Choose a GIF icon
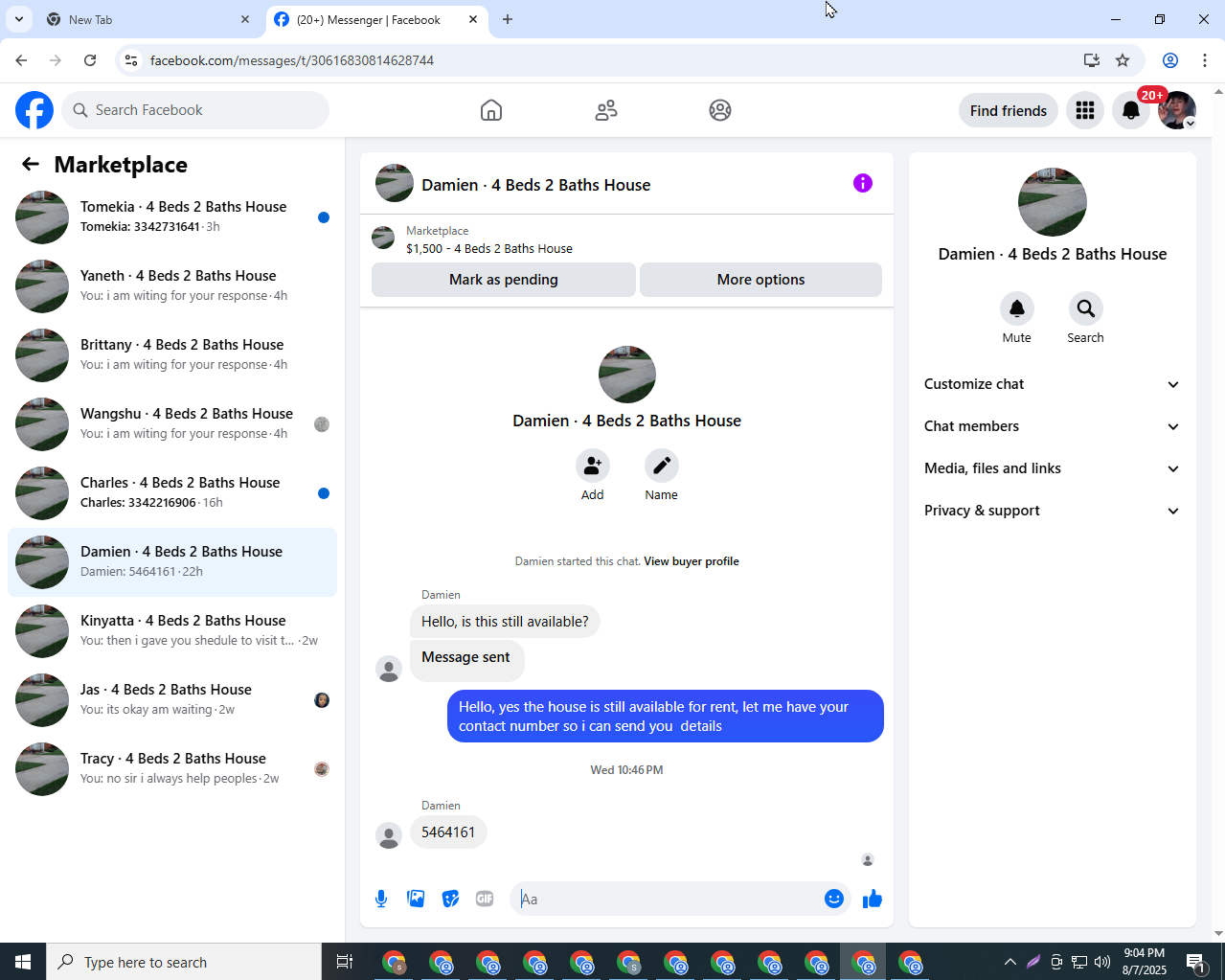1225x980 pixels. [485, 899]
